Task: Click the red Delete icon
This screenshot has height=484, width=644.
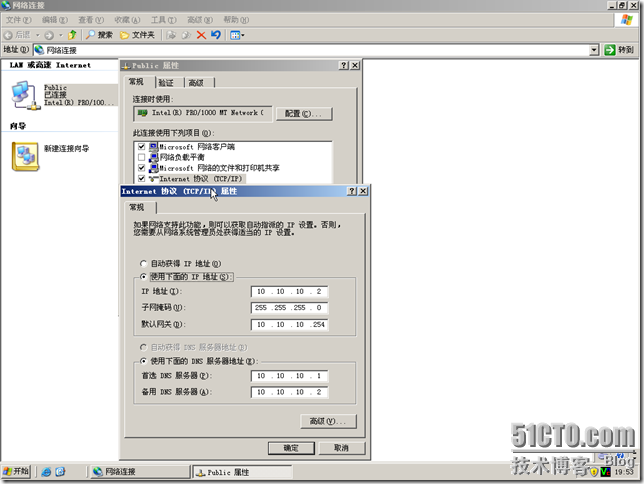Action: (201, 35)
